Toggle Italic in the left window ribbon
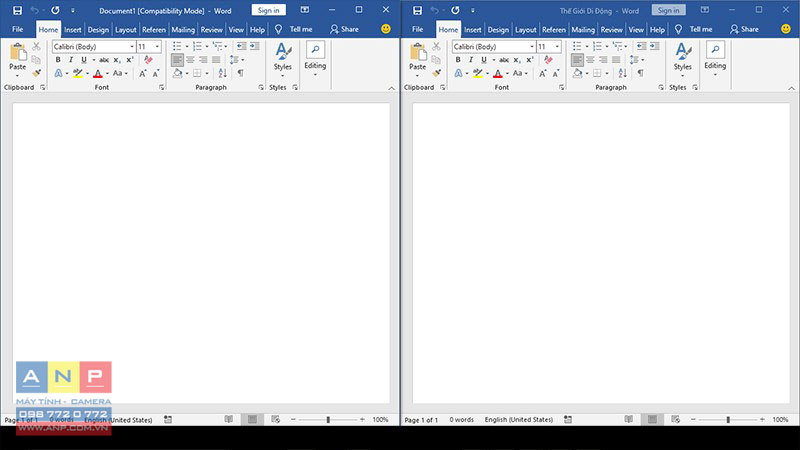 (x=71, y=60)
